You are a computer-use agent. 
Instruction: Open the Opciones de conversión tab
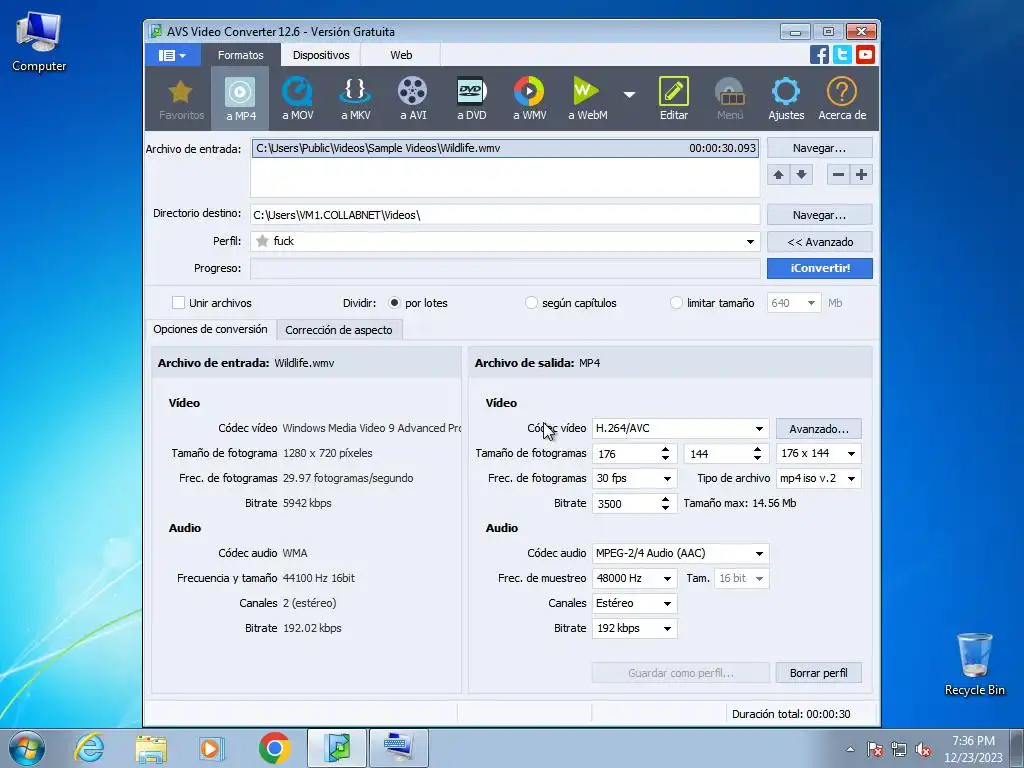(210, 329)
